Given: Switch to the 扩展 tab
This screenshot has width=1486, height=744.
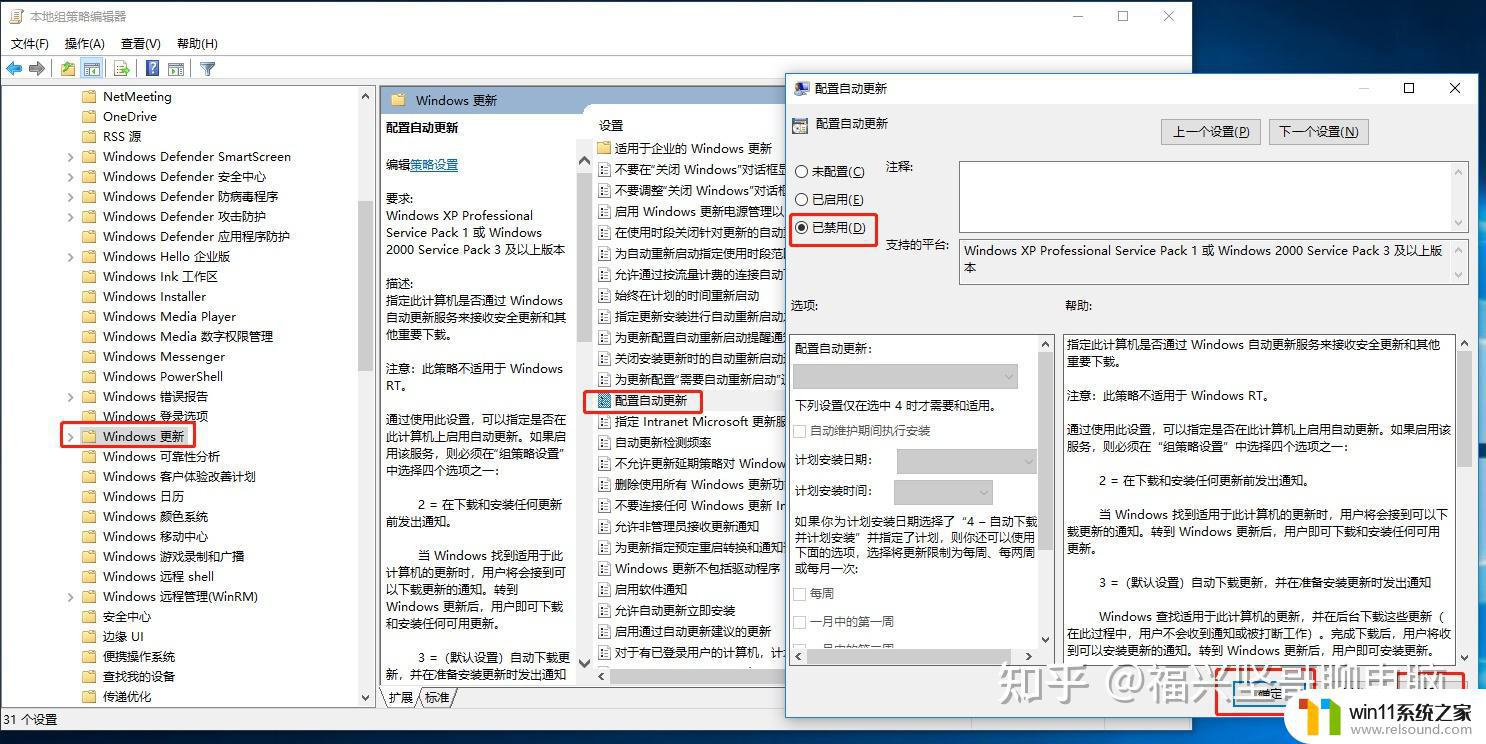Looking at the screenshot, I should 401,698.
